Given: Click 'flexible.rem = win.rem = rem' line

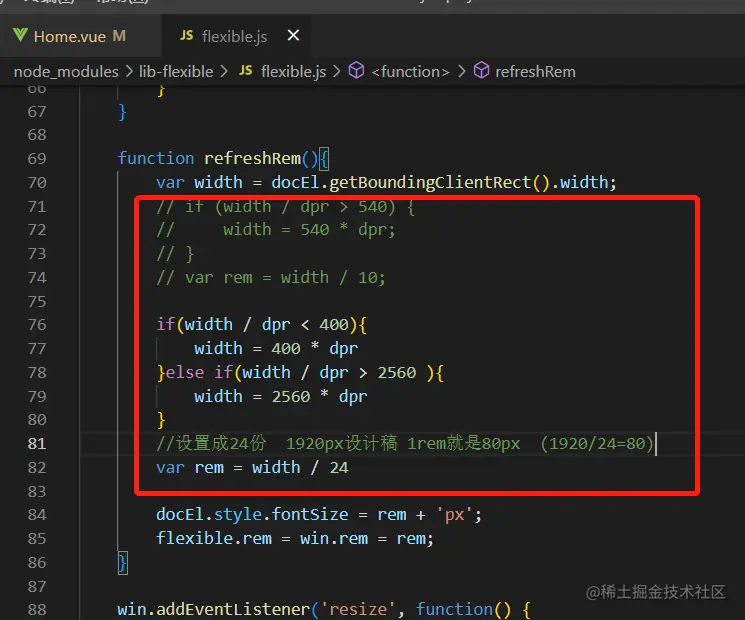Looking at the screenshot, I should pos(295,538).
